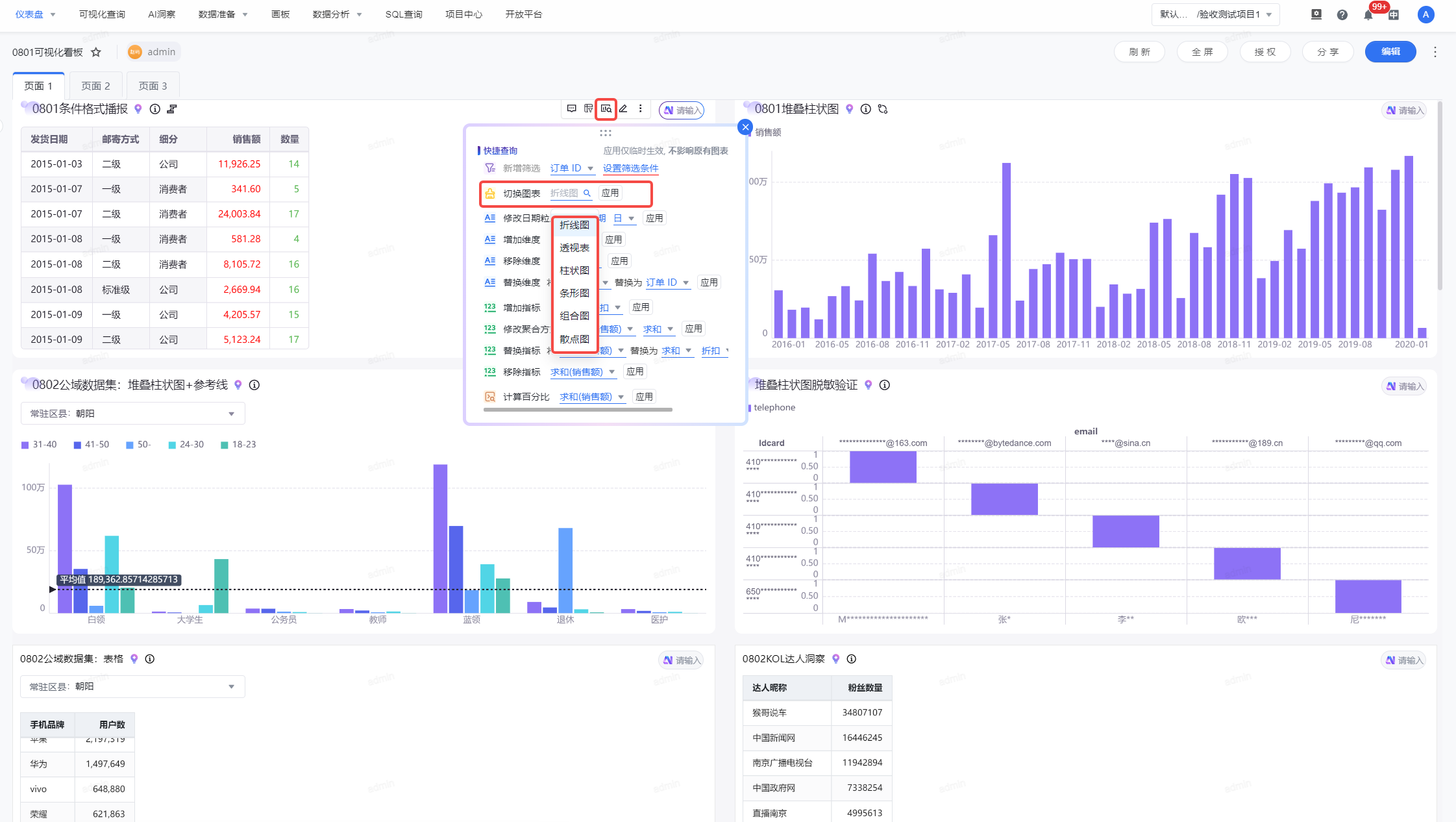1456x822 pixels.
Task: Click the user avatar A icon
Action: [x=1426, y=15]
